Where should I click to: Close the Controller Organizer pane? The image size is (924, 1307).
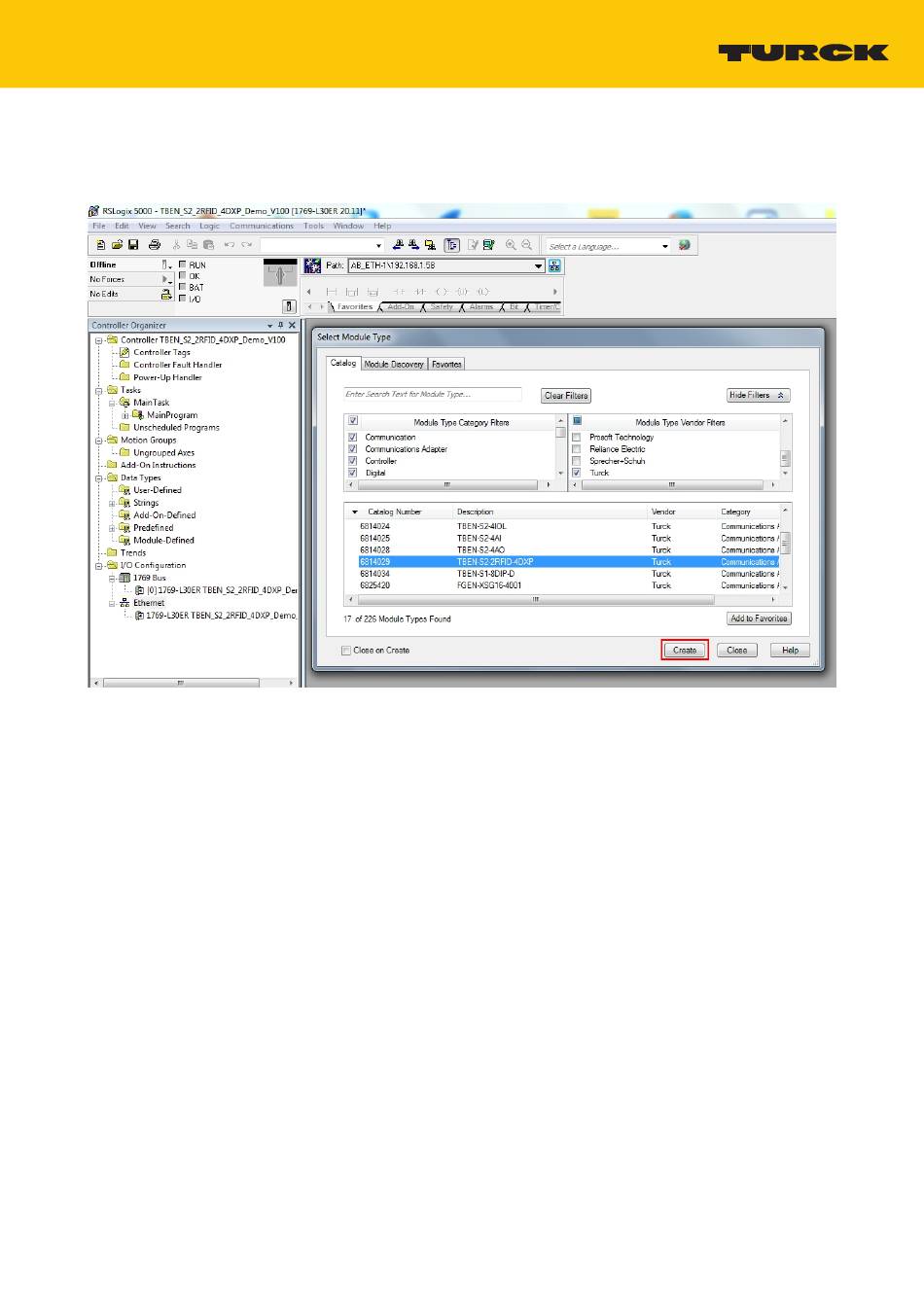(x=292, y=326)
